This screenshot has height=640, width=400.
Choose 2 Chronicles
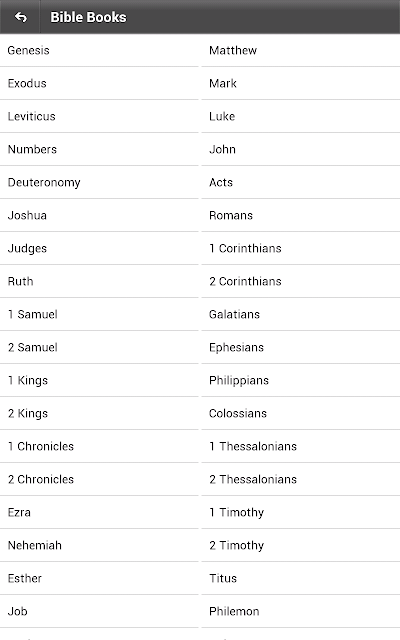click(x=99, y=480)
